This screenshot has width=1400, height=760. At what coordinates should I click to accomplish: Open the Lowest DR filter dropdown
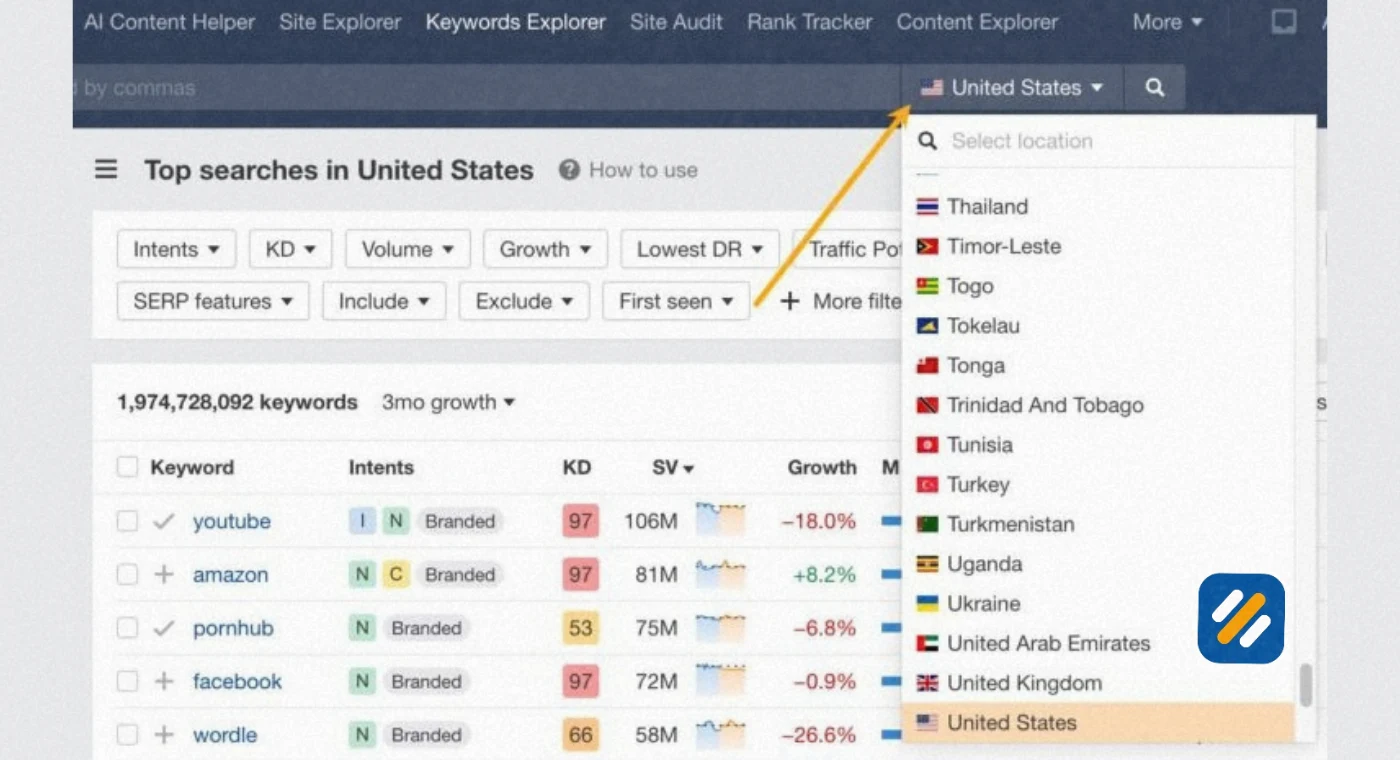(700, 249)
